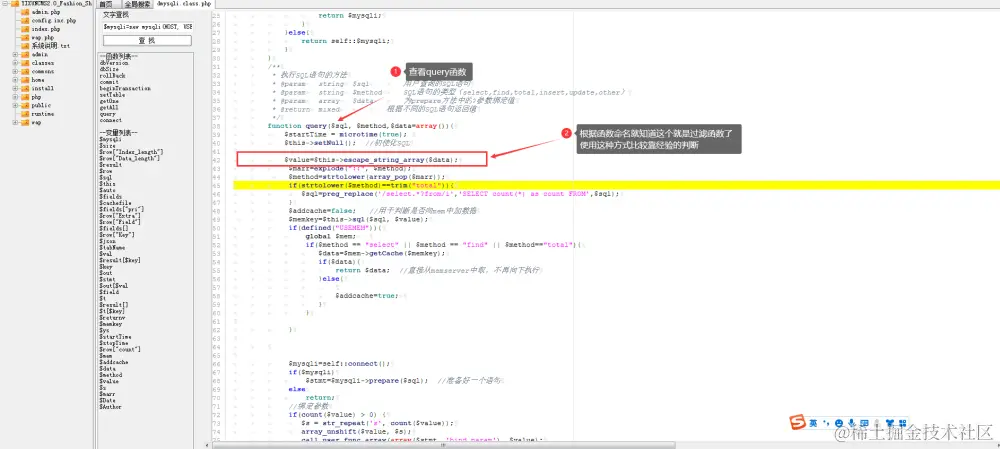Jump to the getOne function
The height and width of the screenshot is (449, 1000).
pos(109,101)
